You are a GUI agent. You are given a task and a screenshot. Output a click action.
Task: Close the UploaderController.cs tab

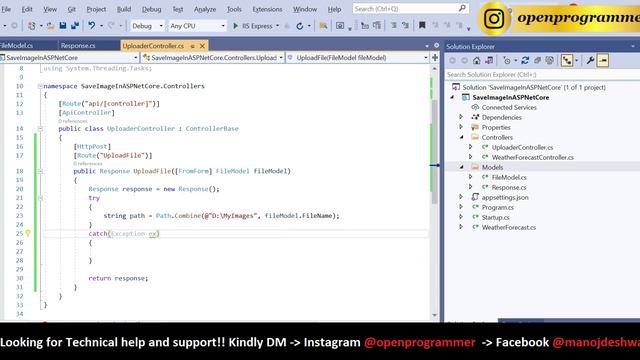[202, 46]
